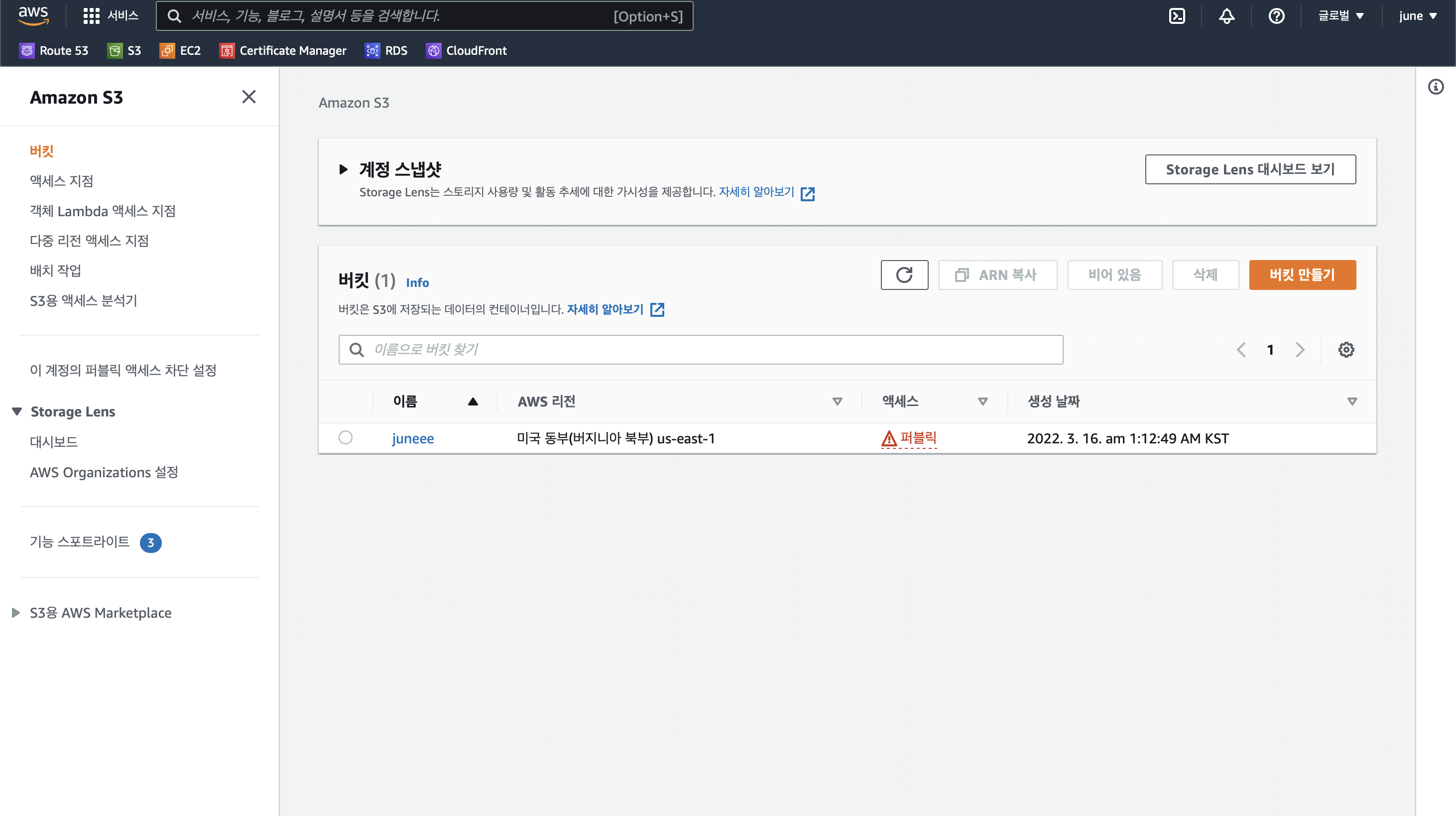
Task: Click external link icon beside Storage Lens learn more
Action: pyautogui.click(x=808, y=193)
